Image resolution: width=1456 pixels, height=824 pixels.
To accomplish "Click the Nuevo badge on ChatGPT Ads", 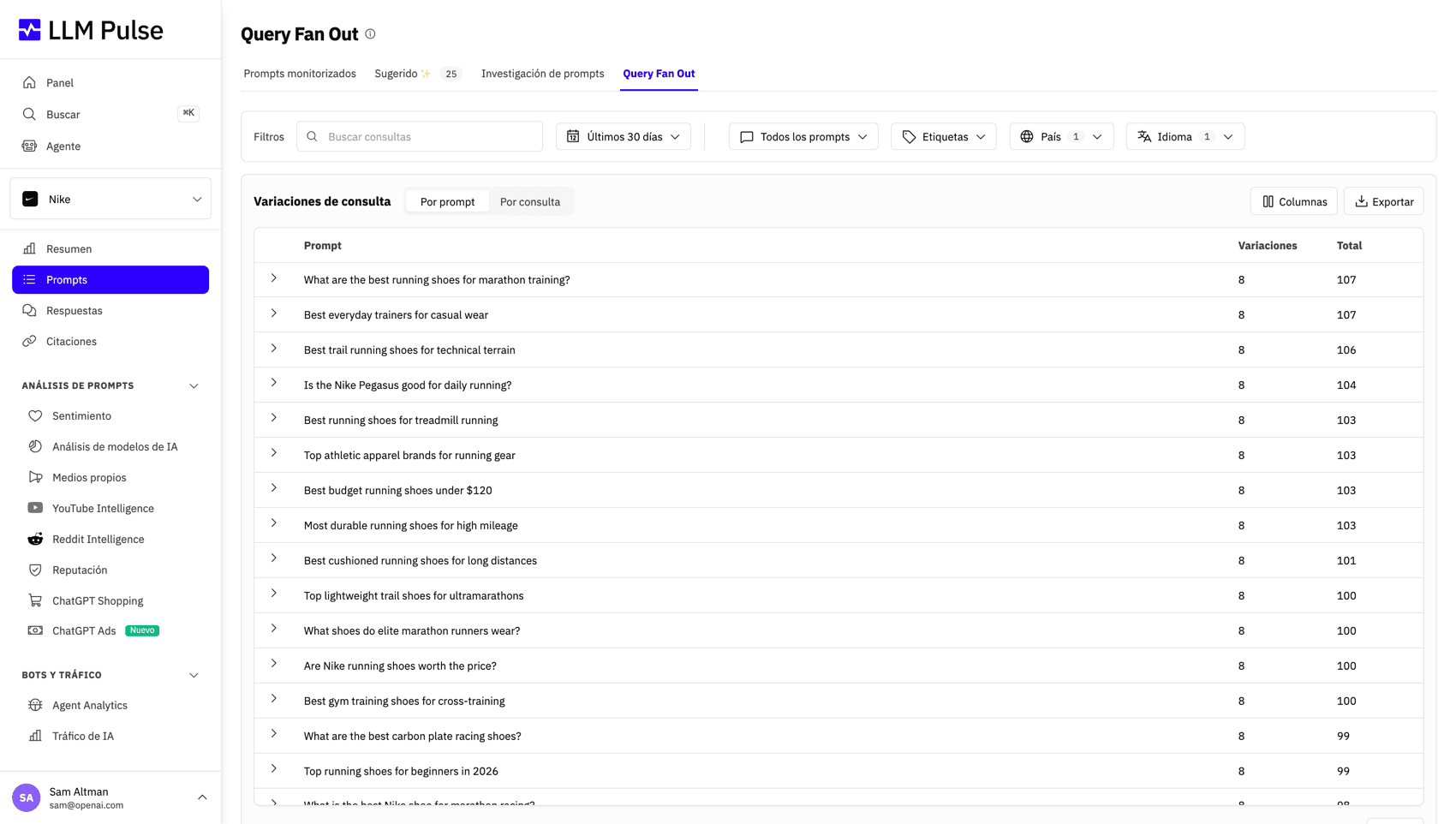I will (x=142, y=630).
